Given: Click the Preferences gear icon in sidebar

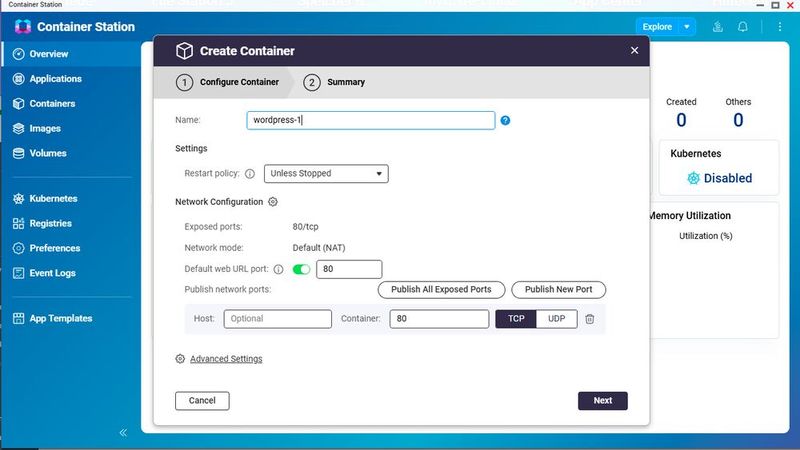Looking at the screenshot, I should [x=18, y=248].
